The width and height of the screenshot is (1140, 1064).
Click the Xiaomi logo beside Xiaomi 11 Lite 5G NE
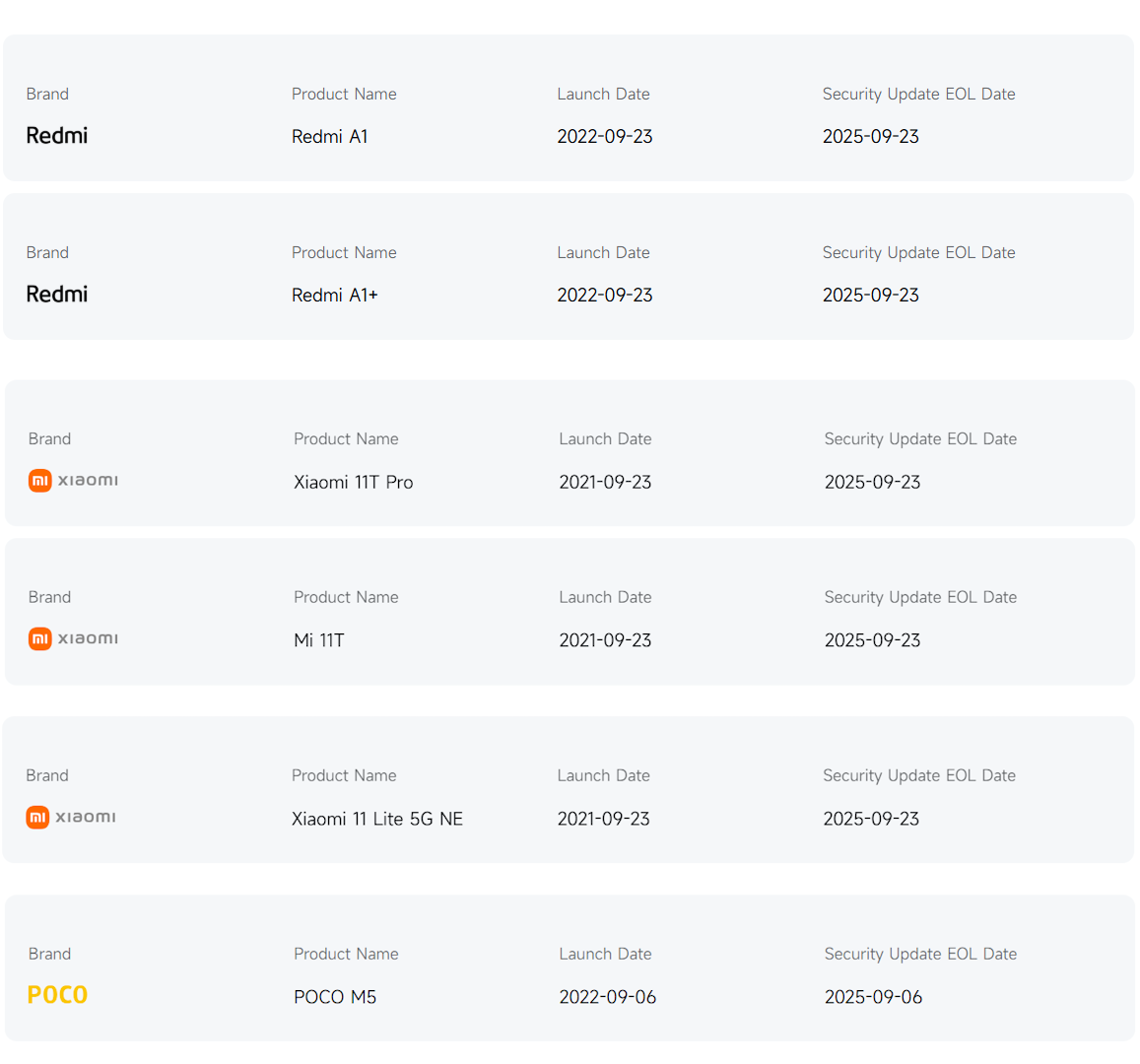[71, 818]
